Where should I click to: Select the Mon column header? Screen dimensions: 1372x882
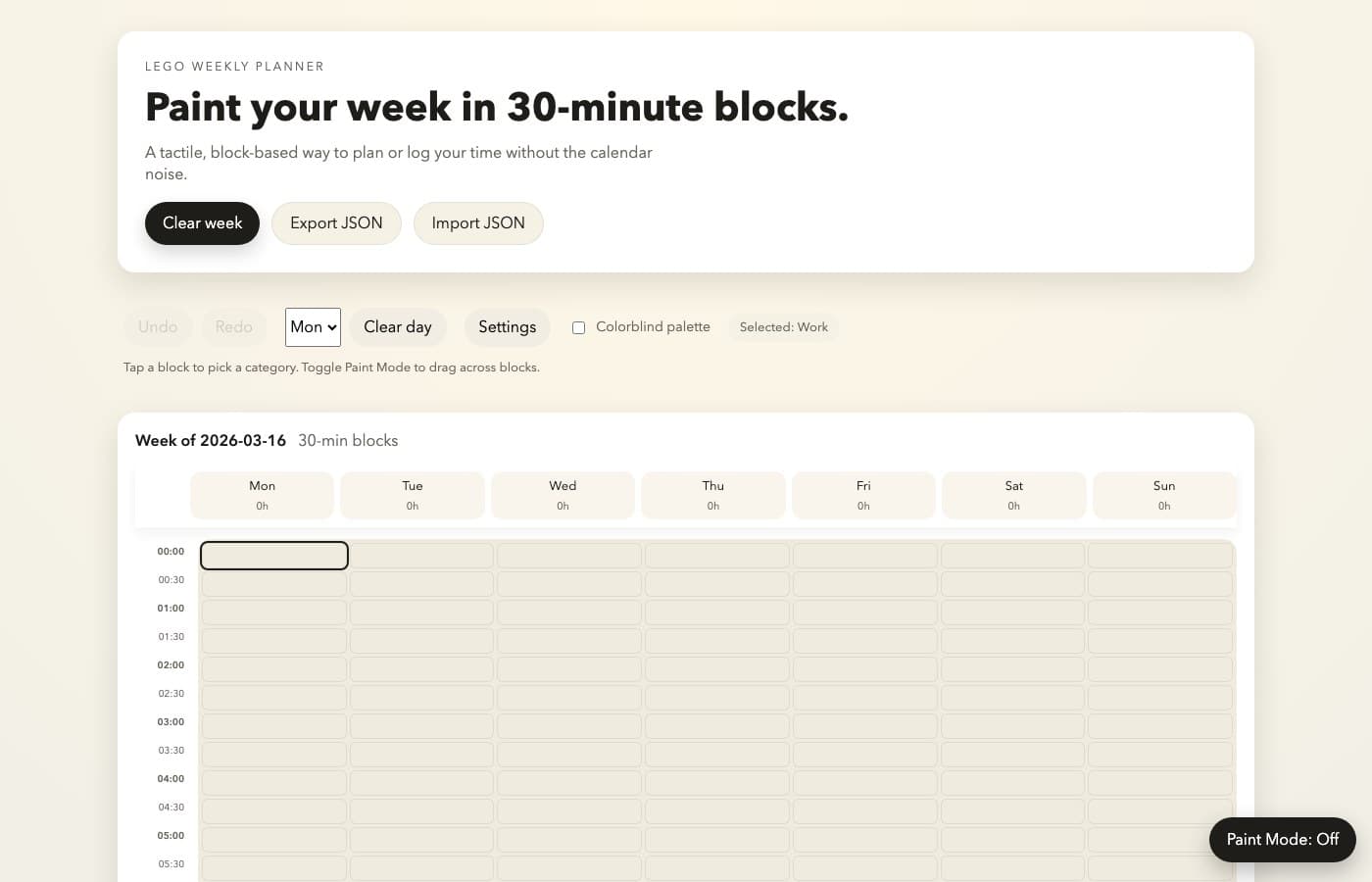pos(262,495)
